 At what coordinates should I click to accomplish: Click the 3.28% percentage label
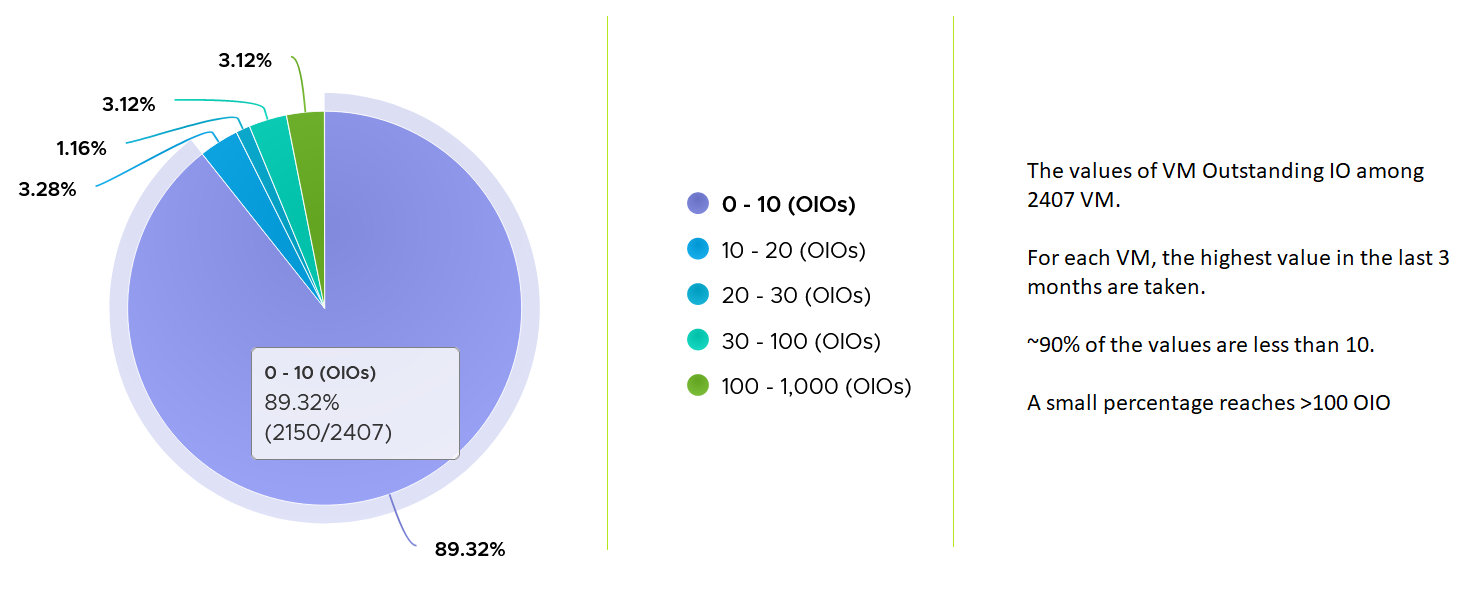(x=48, y=188)
